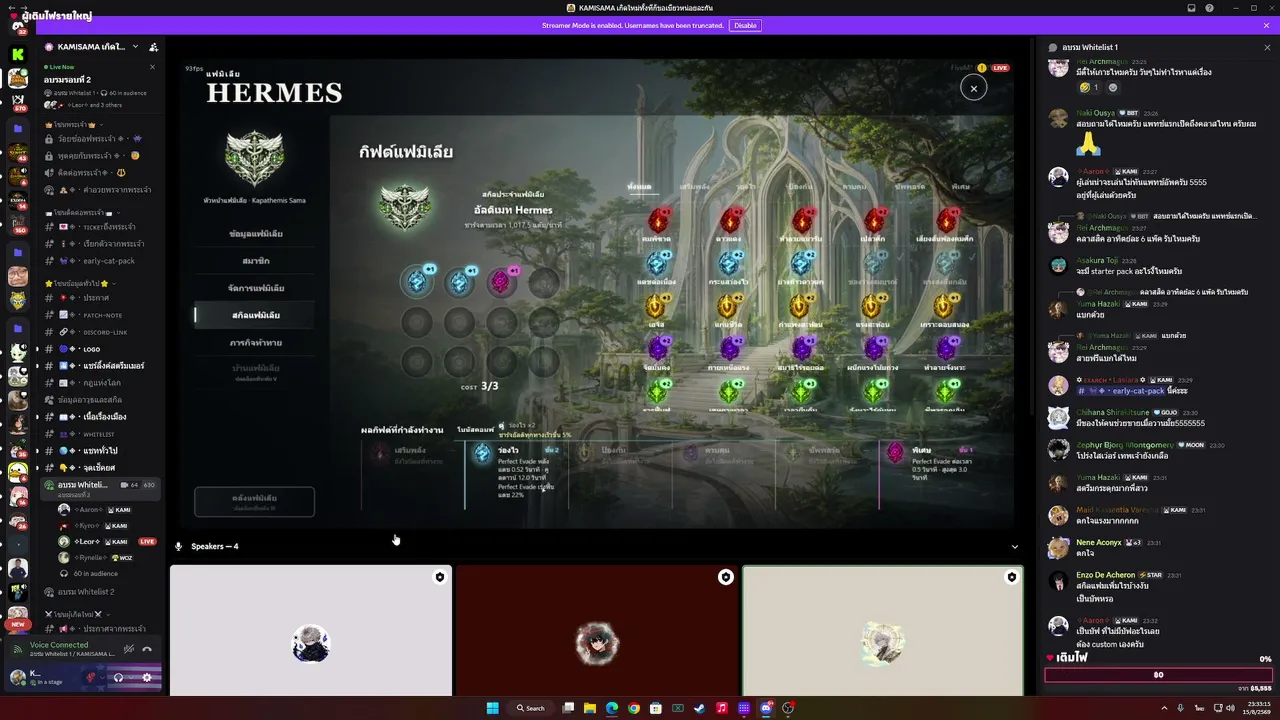Click the third speaker's beige tile
Viewport: 1280px width, 720px height.
(x=883, y=630)
